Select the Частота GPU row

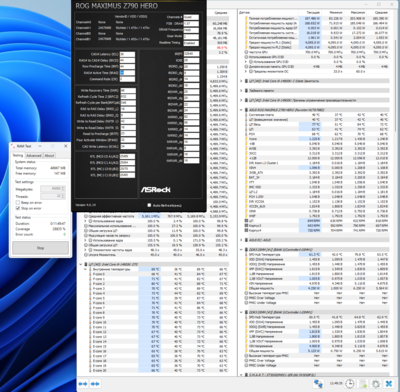[x=317, y=52]
